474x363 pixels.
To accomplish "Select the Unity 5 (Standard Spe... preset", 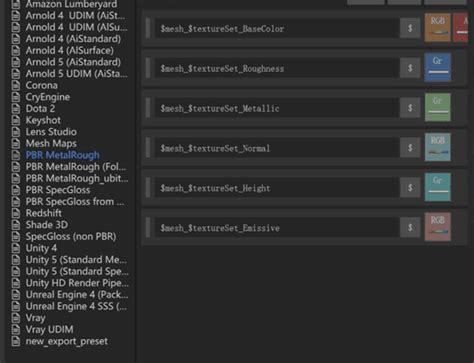I will click(x=71, y=271).
